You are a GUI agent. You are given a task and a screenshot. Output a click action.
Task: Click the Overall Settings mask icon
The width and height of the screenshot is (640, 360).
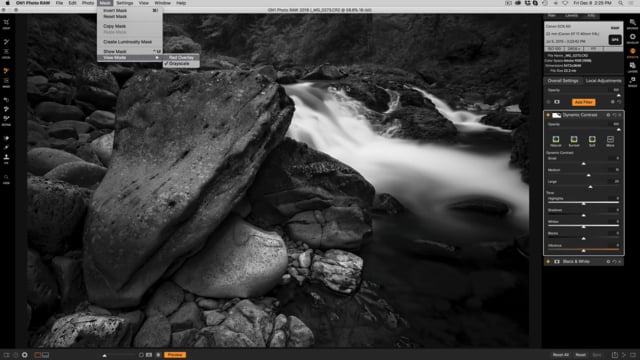(x=557, y=102)
